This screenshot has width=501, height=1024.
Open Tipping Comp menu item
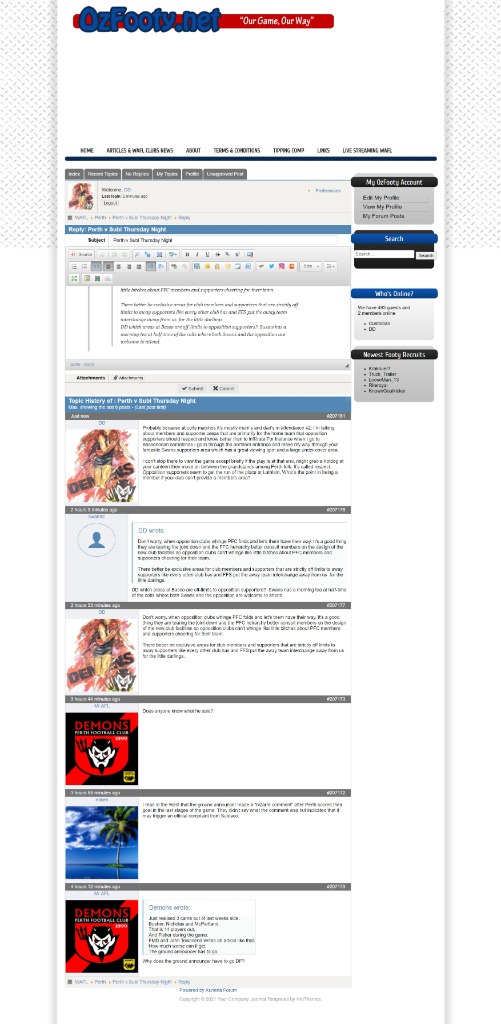click(288, 150)
